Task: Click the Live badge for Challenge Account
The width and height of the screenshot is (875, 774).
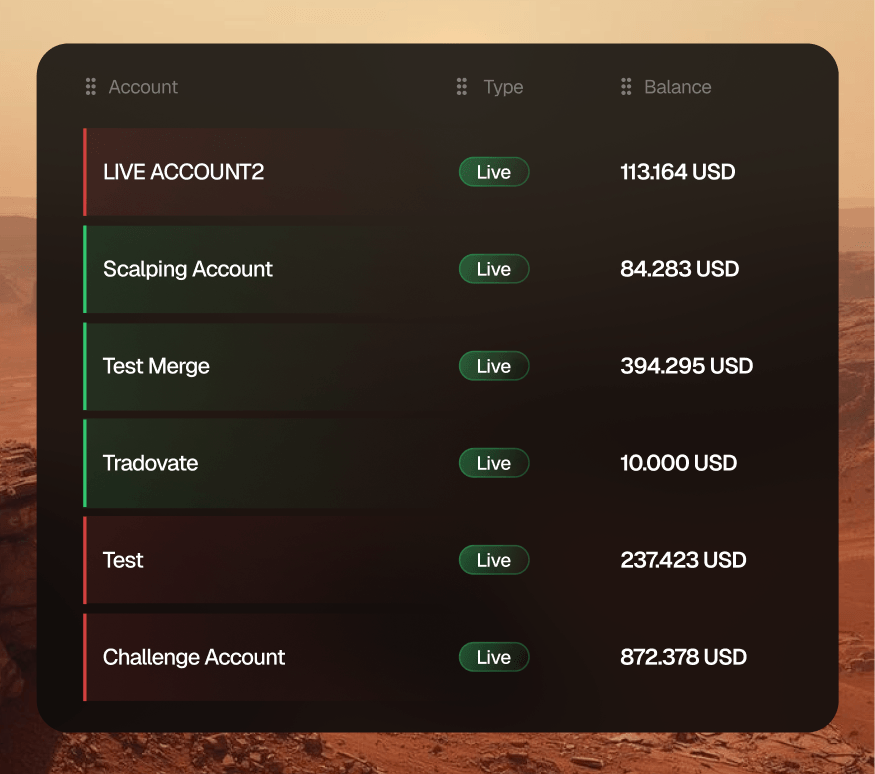Action: point(494,657)
